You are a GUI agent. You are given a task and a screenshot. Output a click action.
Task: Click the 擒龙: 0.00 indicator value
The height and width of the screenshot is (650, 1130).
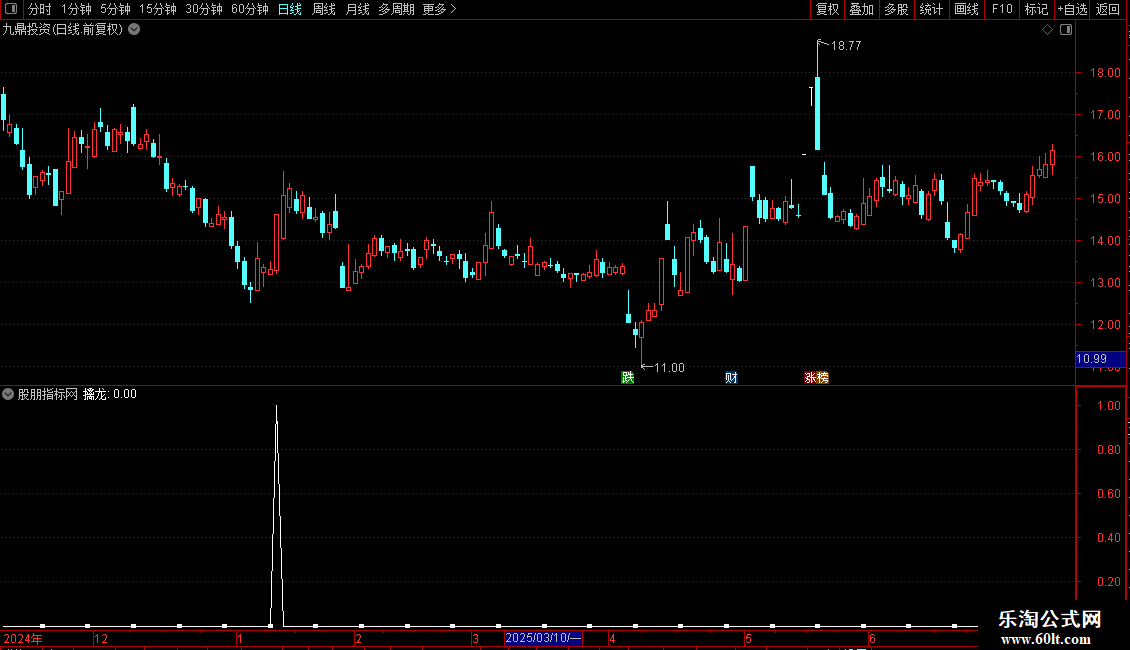tap(110, 394)
